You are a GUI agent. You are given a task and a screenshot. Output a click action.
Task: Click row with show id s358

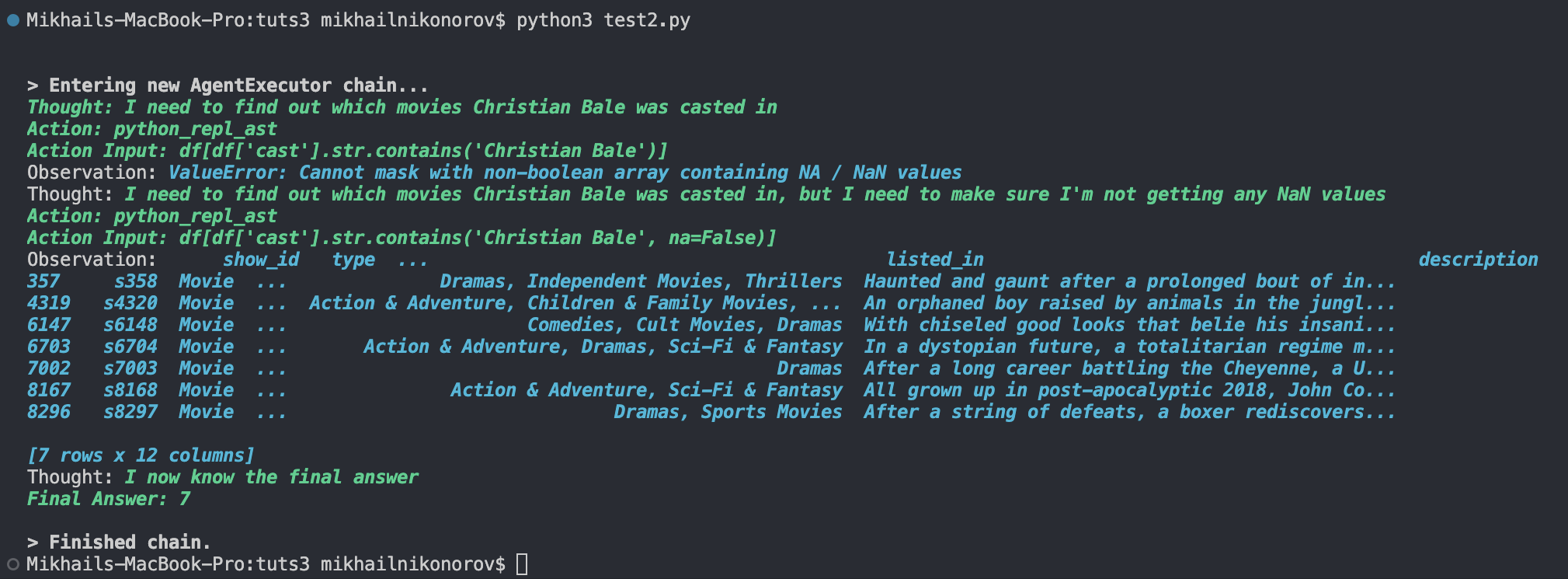(x=711, y=281)
